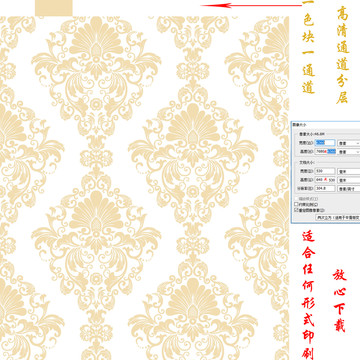
Task: Open the pixel width unit dropdown
Action: 349,143
